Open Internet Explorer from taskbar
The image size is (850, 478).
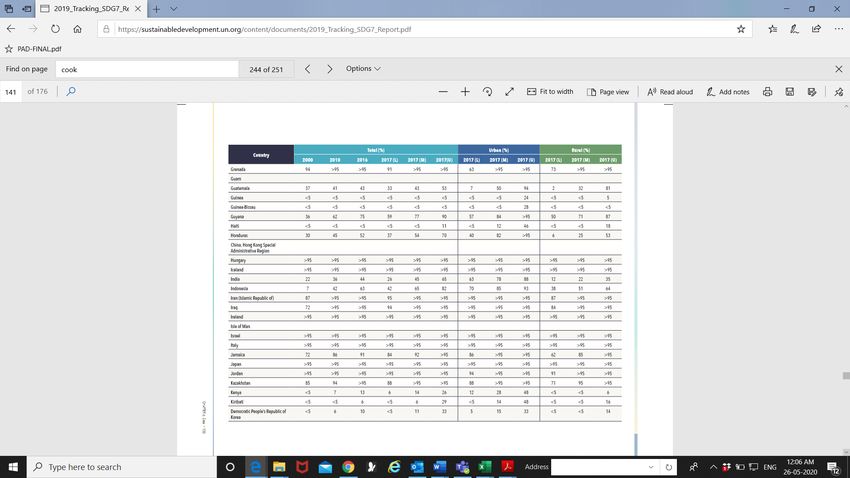click(x=394, y=467)
